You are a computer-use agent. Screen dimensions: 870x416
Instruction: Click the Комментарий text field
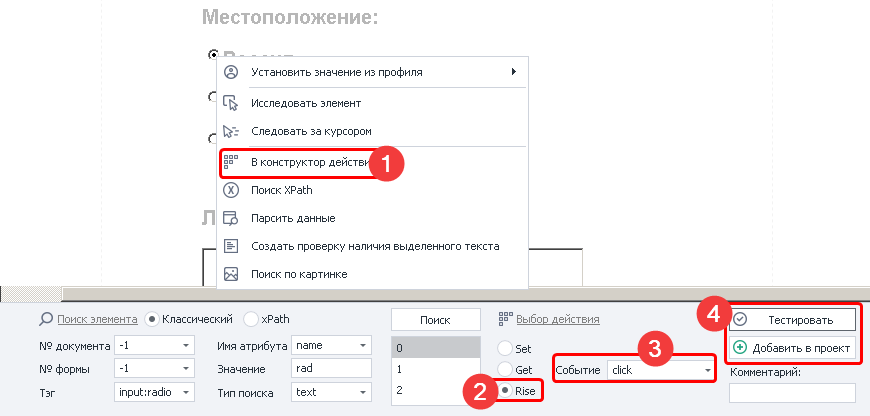[792, 393]
